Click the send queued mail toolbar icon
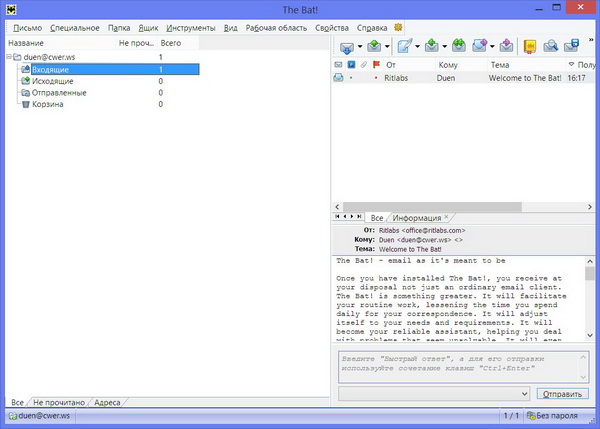 [374, 46]
